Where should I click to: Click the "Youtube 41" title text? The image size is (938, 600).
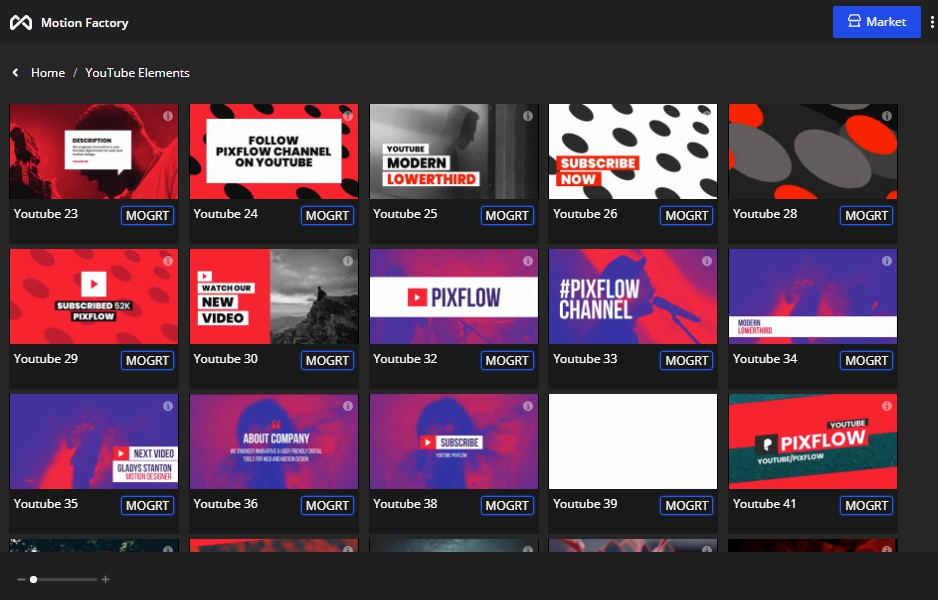[765, 504]
